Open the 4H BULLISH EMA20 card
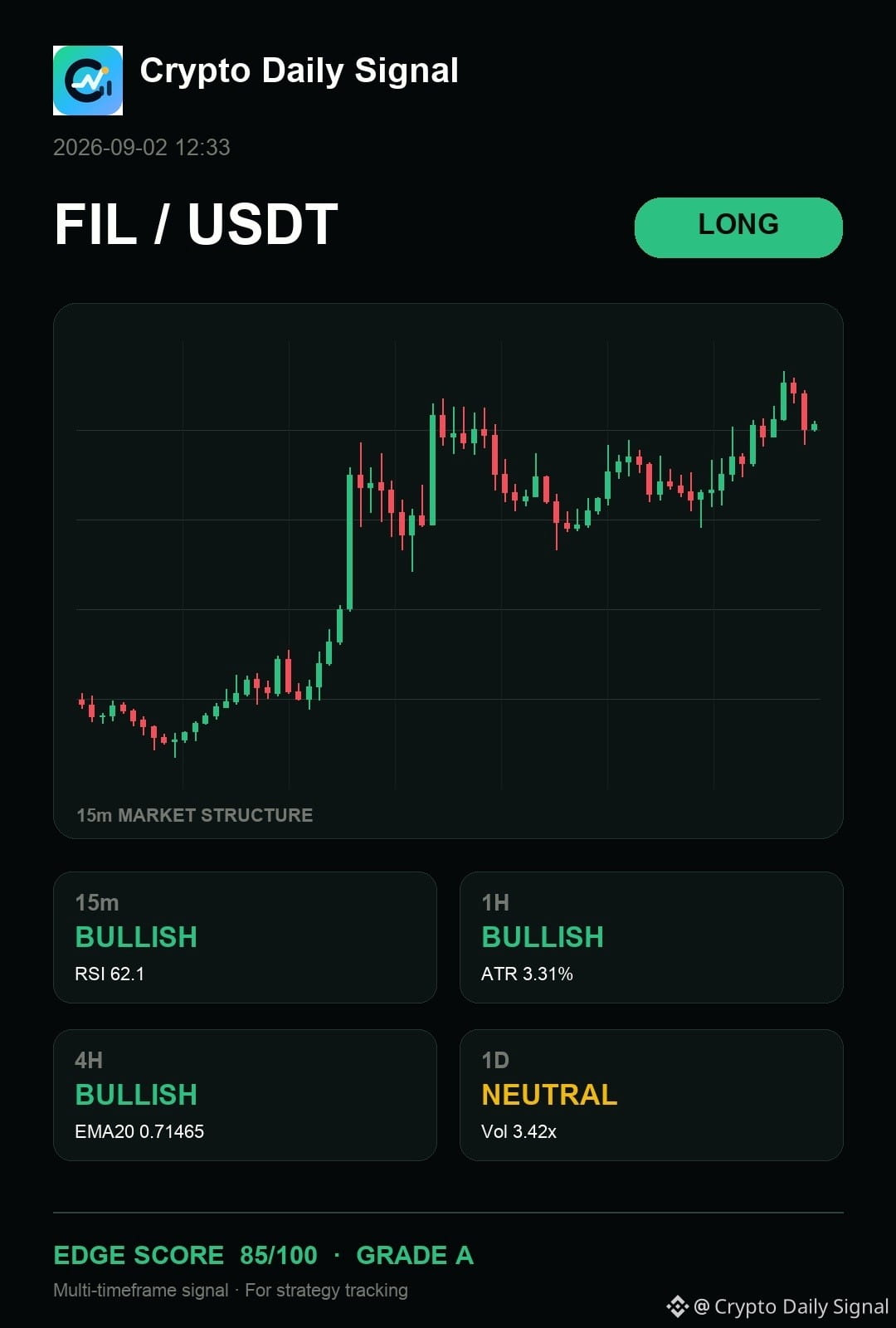 [245, 1095]
